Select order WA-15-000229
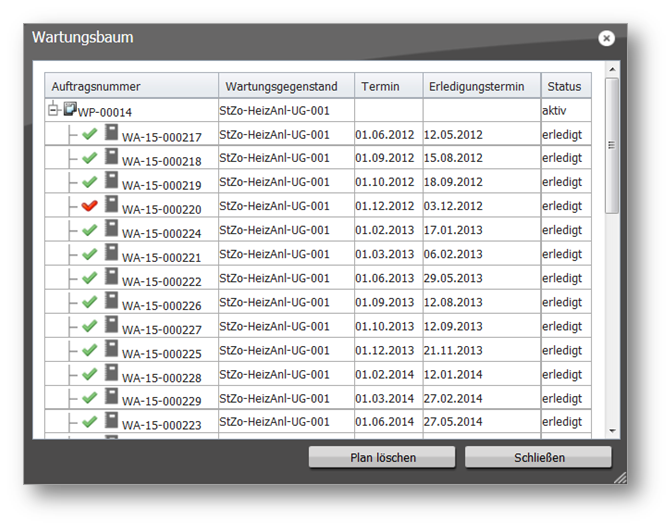The width and height of the screenshot is (671, 528). (318, 397)
